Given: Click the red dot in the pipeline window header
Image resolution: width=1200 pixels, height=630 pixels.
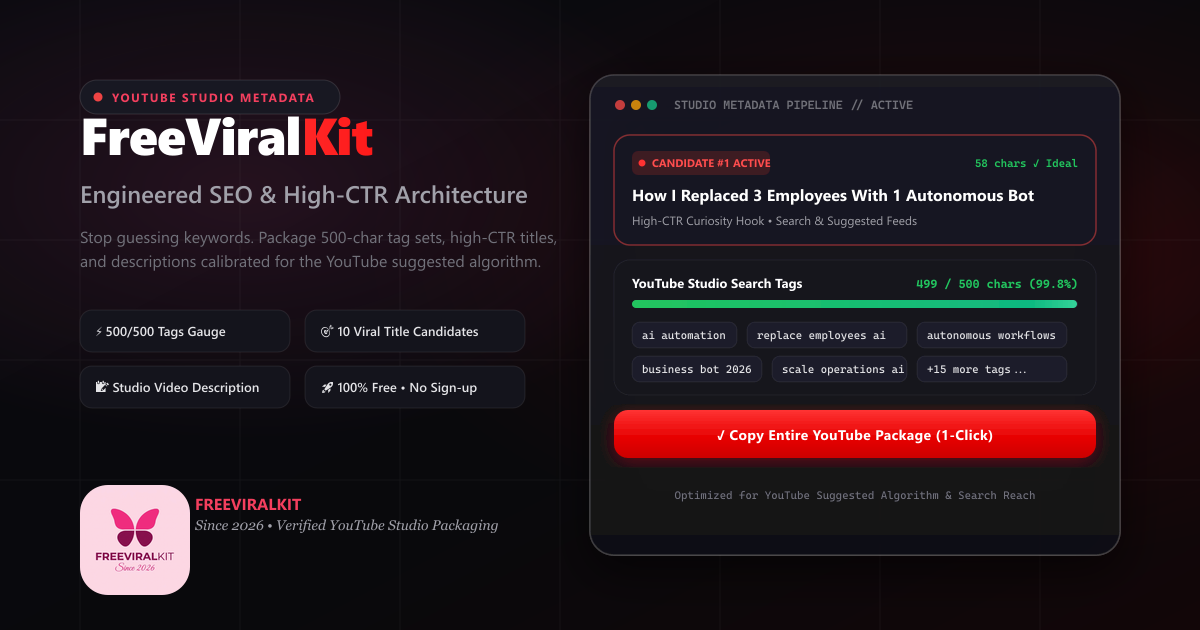Looking at the screenshot, I should pyautogui.click(x=620, y=105).
